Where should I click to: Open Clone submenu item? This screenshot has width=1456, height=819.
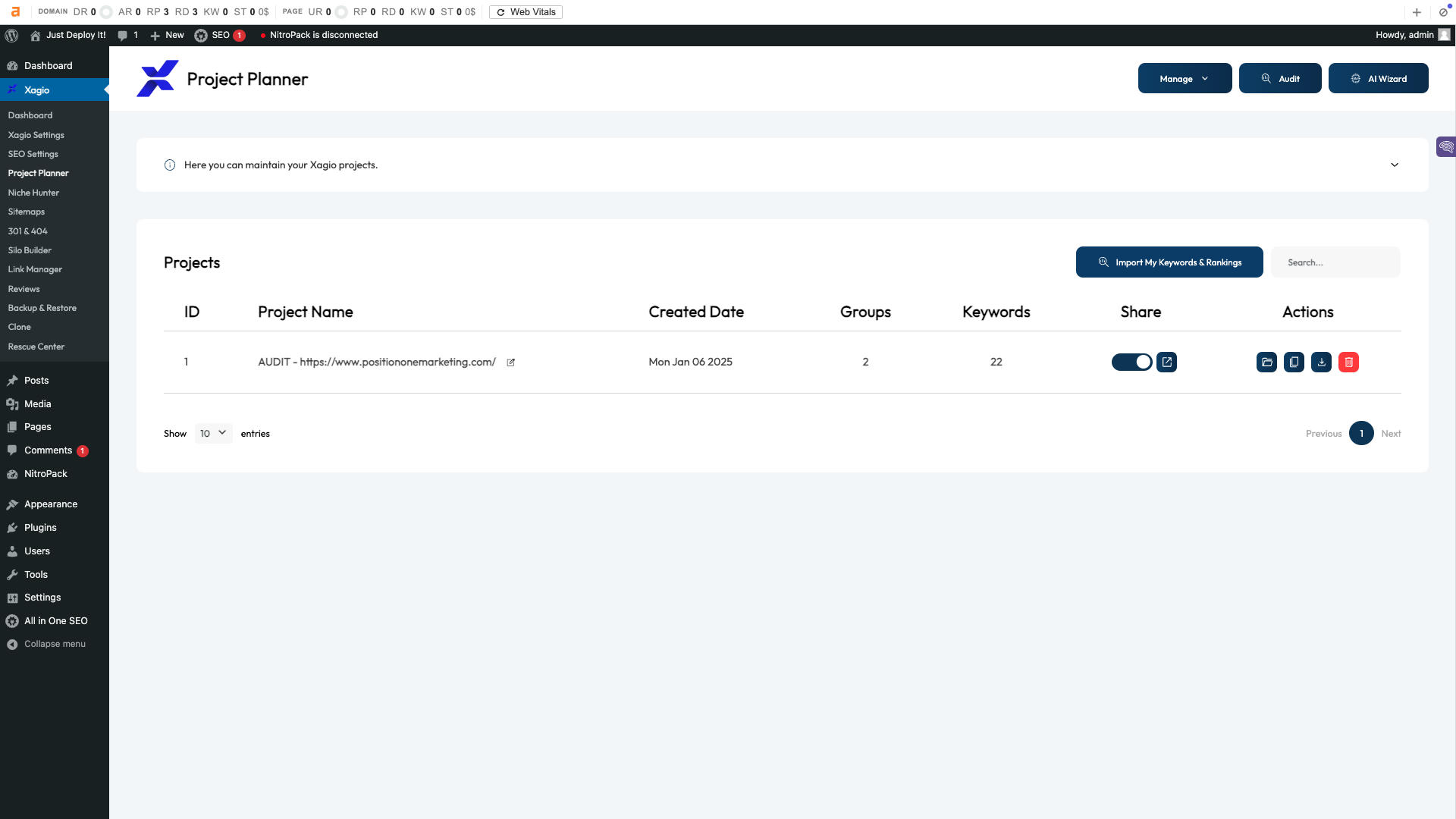19,327
